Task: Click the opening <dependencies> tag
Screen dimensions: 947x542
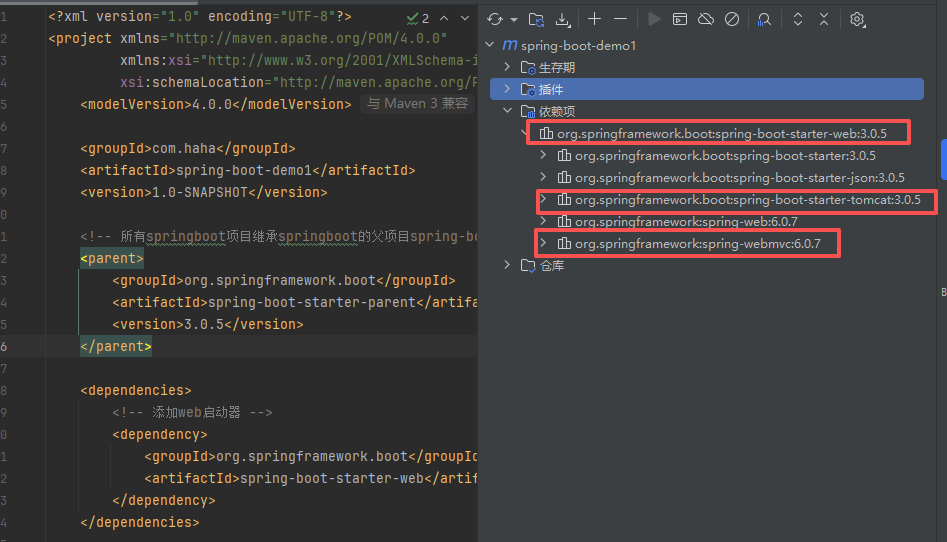Action: [x=136, y=390]
